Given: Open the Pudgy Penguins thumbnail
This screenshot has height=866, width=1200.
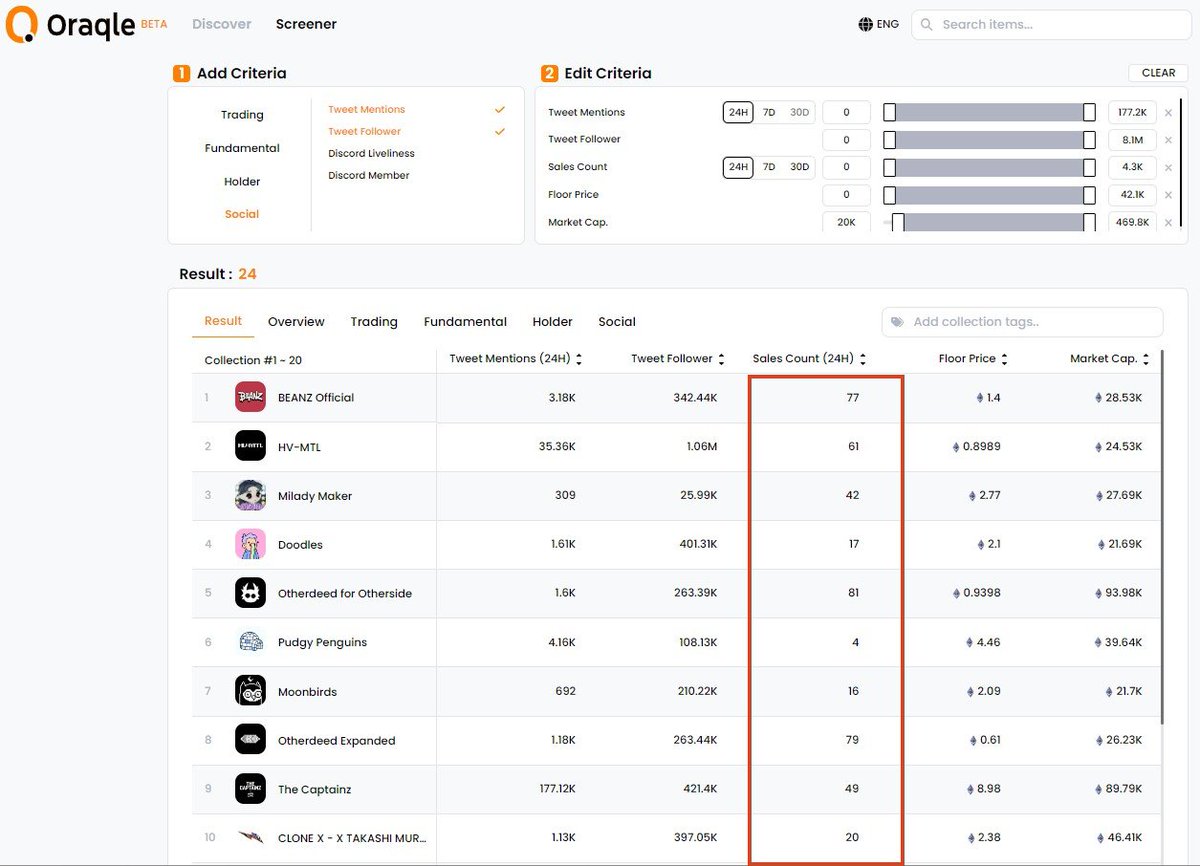Looking at the screenshot, I should click(250, 642).
